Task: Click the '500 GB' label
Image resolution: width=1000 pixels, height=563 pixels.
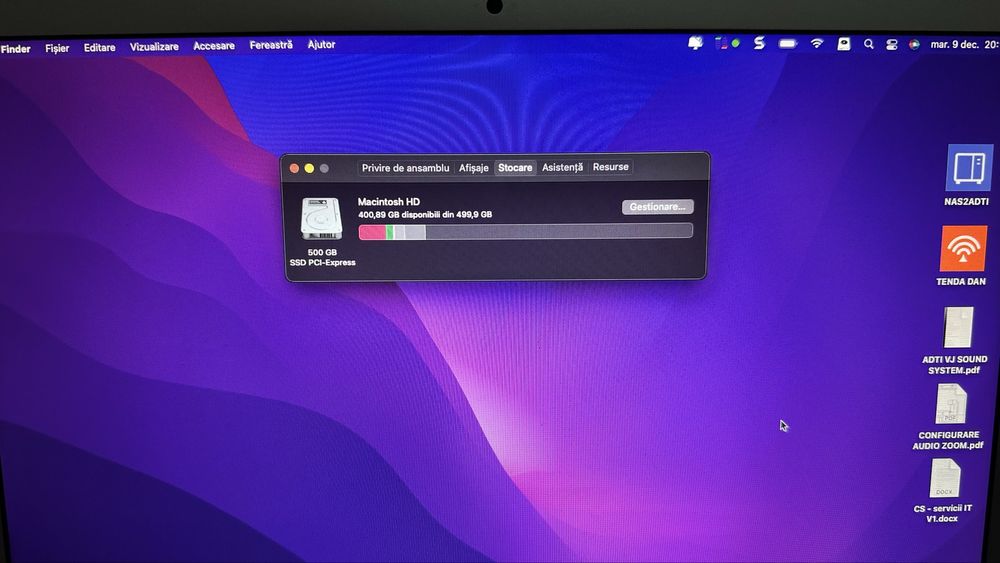Action: [x=322, y=252]
